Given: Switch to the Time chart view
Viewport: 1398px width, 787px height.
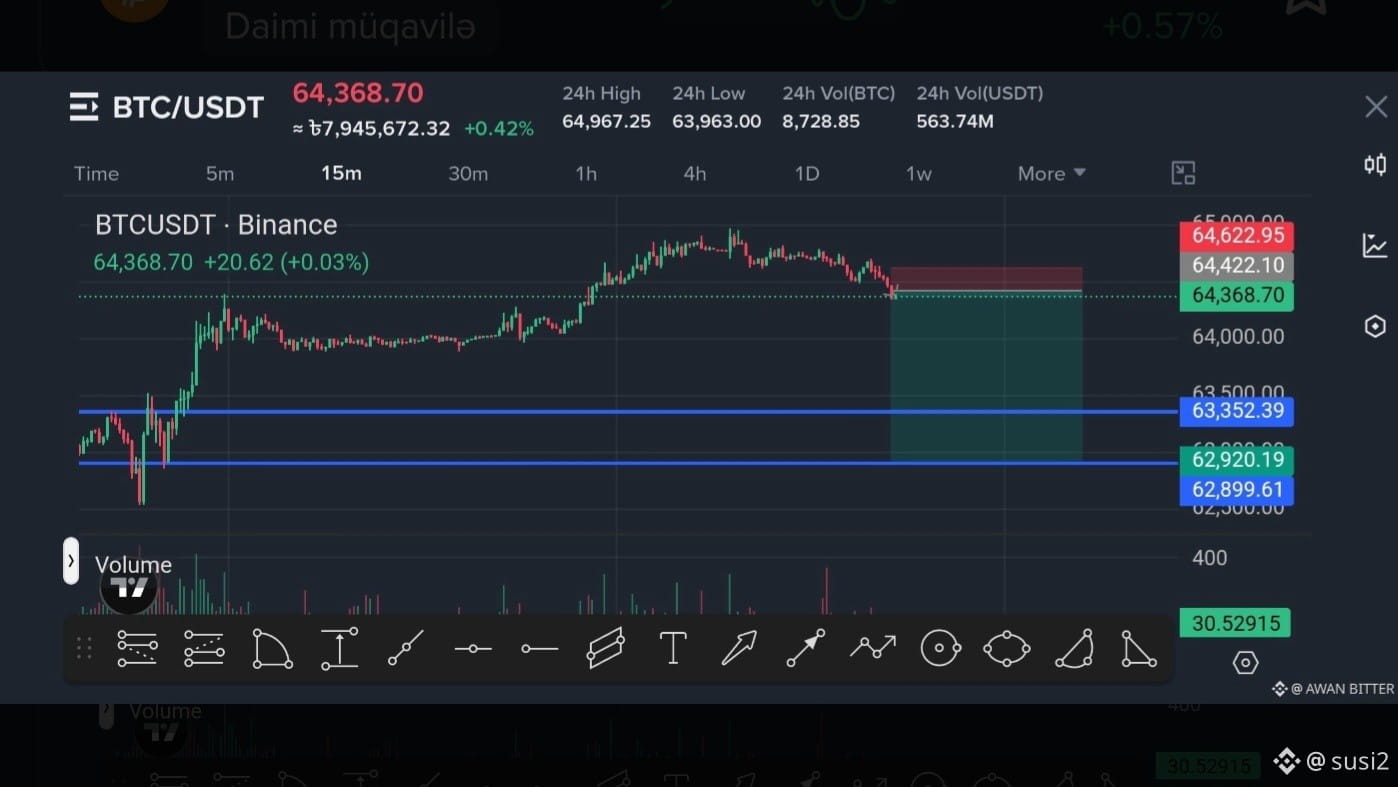Looking at the screenshot, I should 96,174.
